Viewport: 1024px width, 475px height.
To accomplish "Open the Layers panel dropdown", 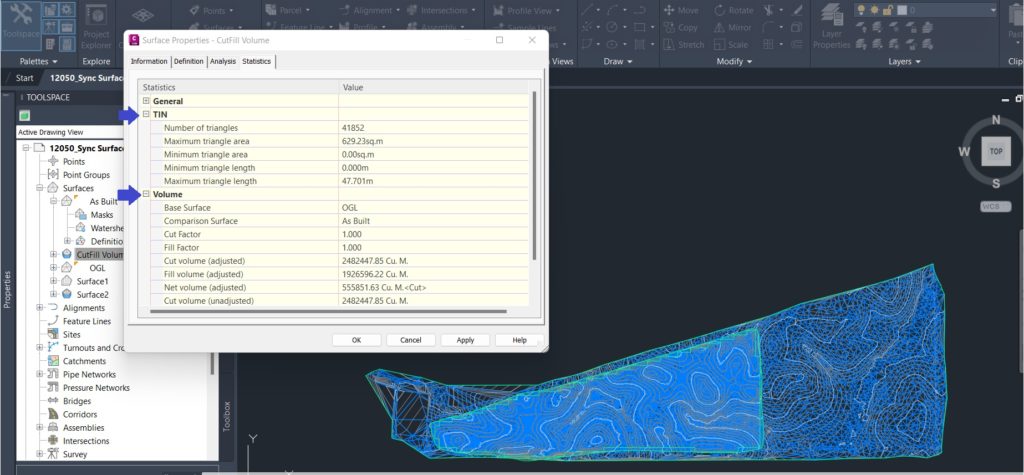I will click(x=904, y=61).
